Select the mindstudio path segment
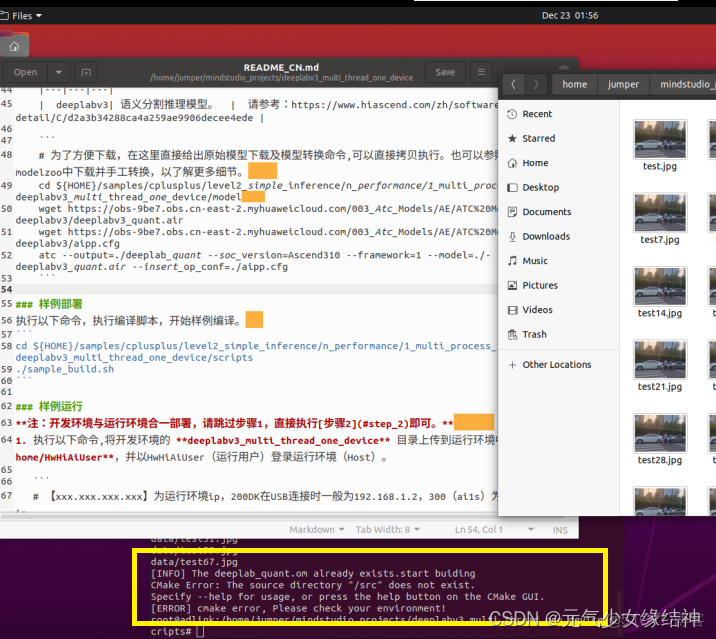 click(x=683, y=84)
